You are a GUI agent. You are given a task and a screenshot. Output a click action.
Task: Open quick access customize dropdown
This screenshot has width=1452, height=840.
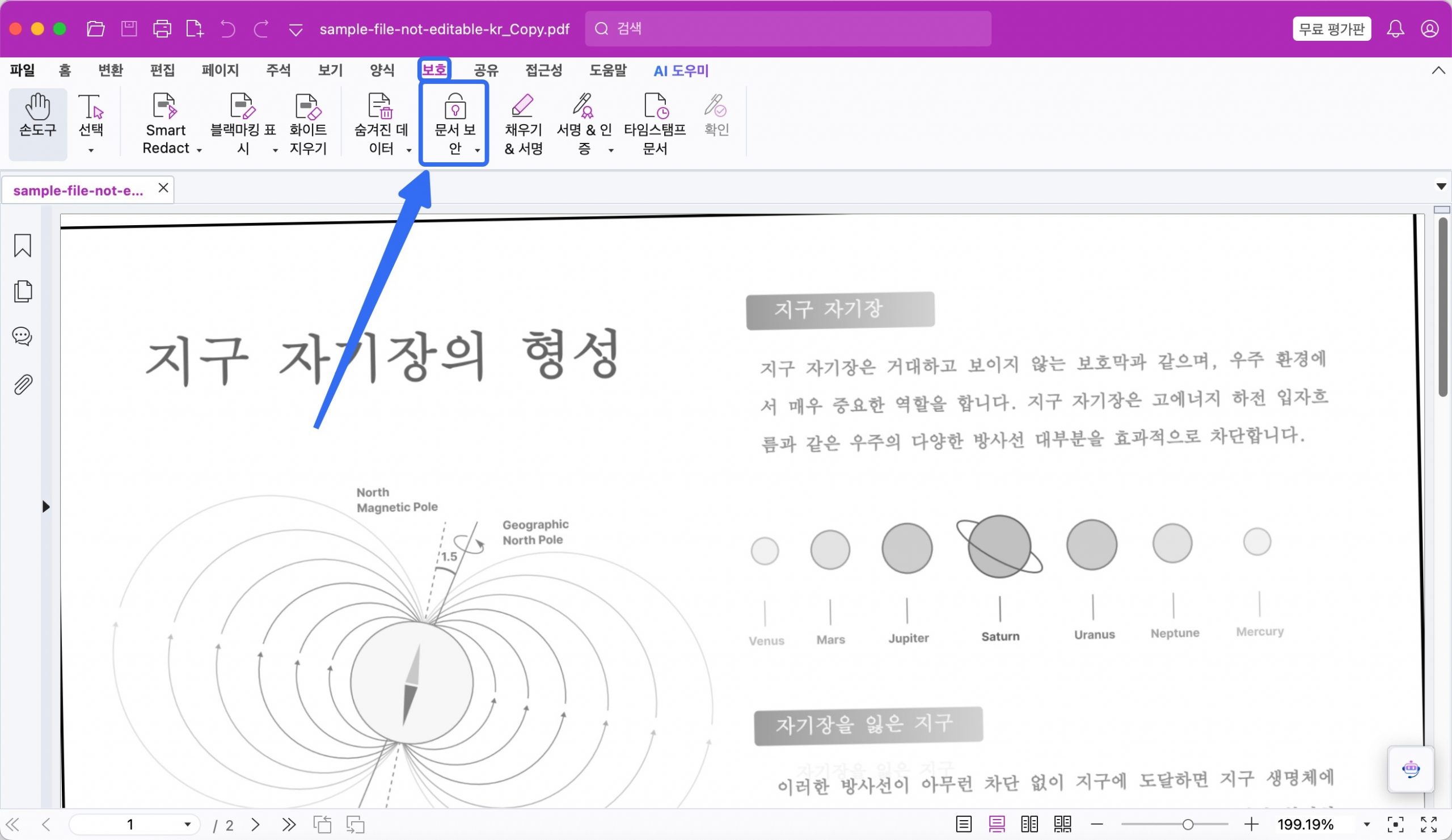click(x=296, y=30)
